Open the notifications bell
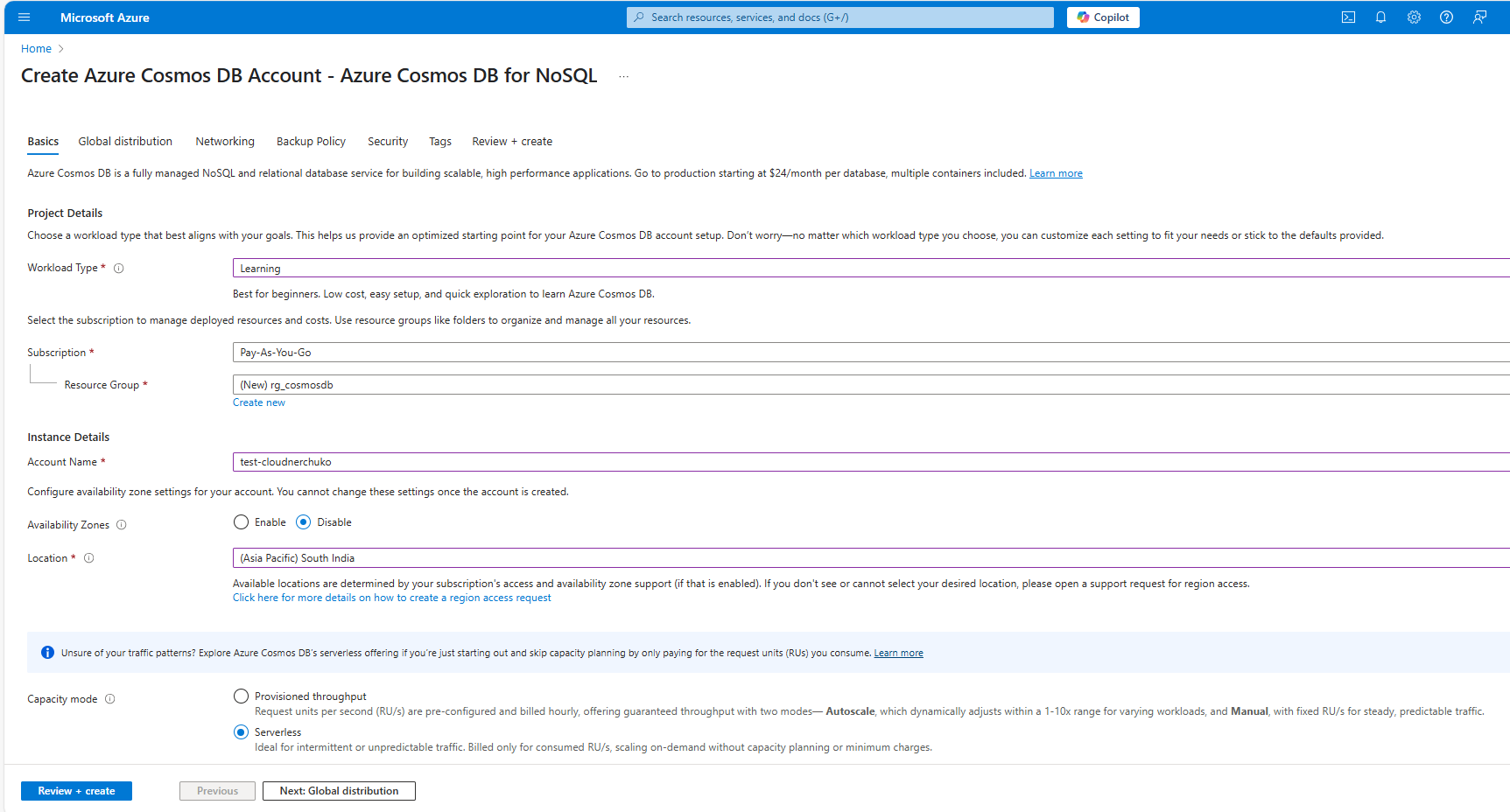 click(x=1380, y=17)
